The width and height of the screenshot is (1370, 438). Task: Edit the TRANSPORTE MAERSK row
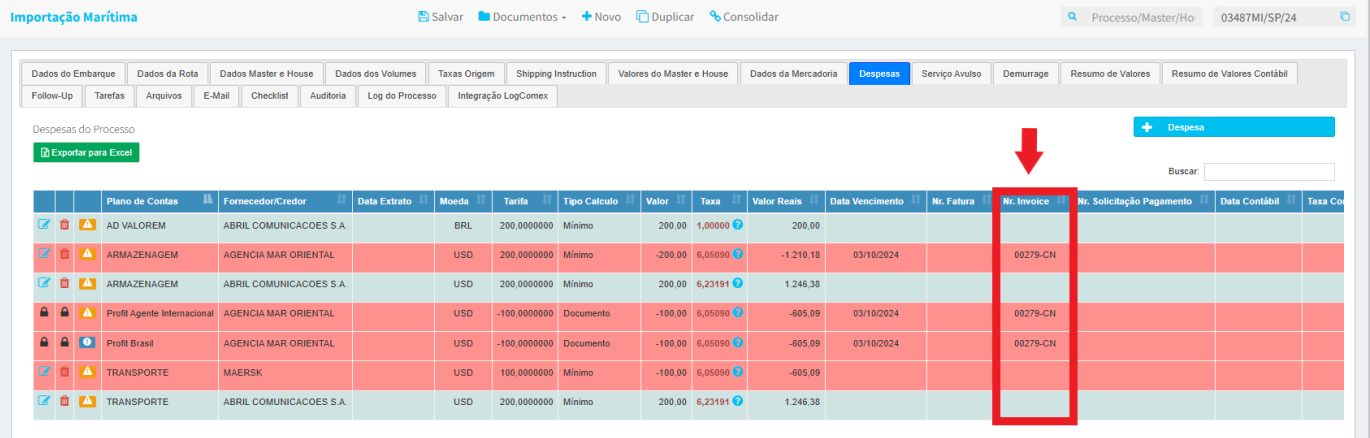(44, 372)
